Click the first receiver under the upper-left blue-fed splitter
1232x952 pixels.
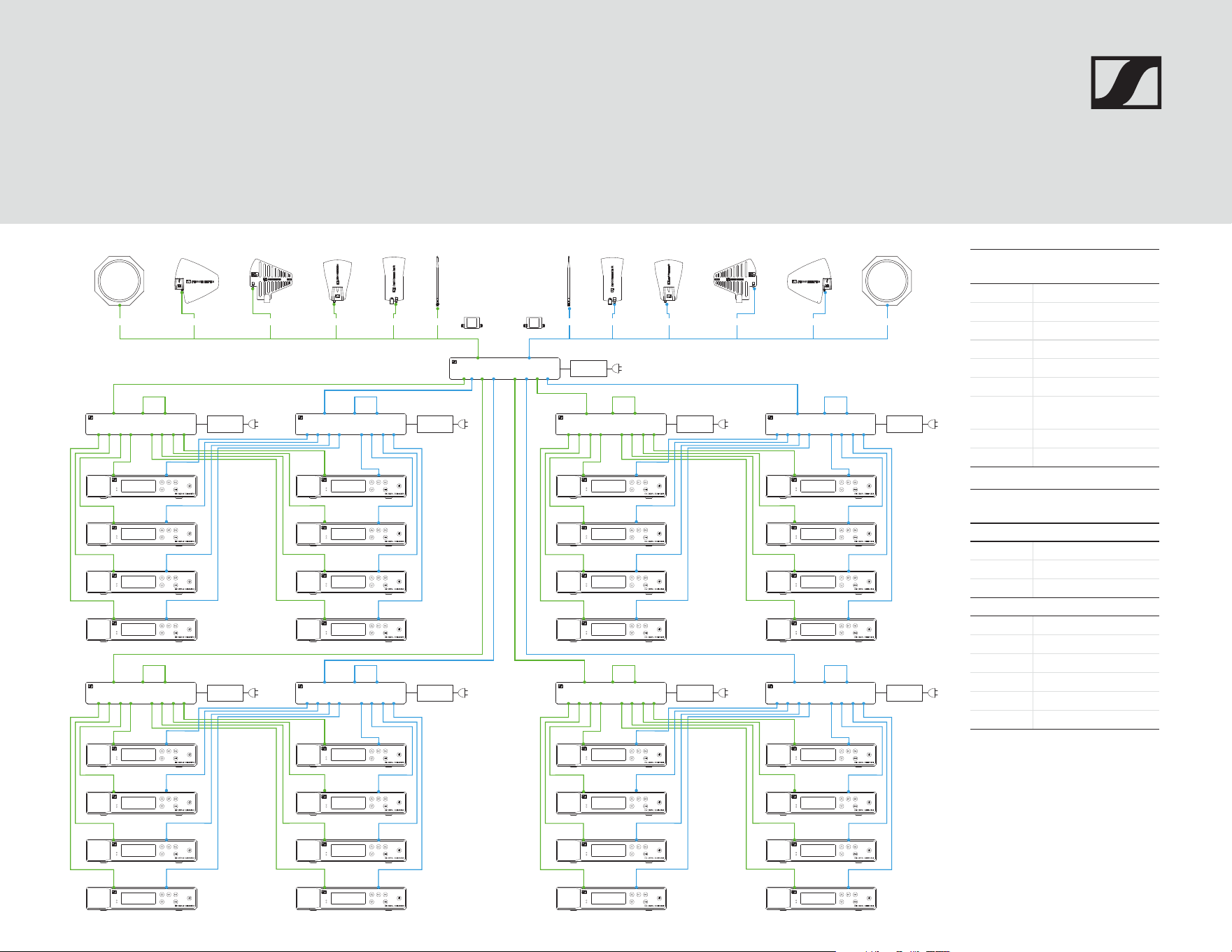(351, 487)
